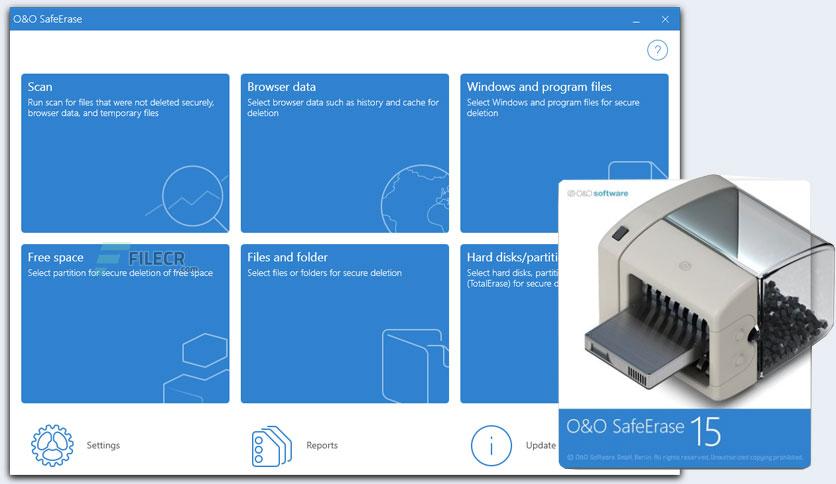The image size is (836, 484).
Task: Click the Settings label
Action: 103,445
